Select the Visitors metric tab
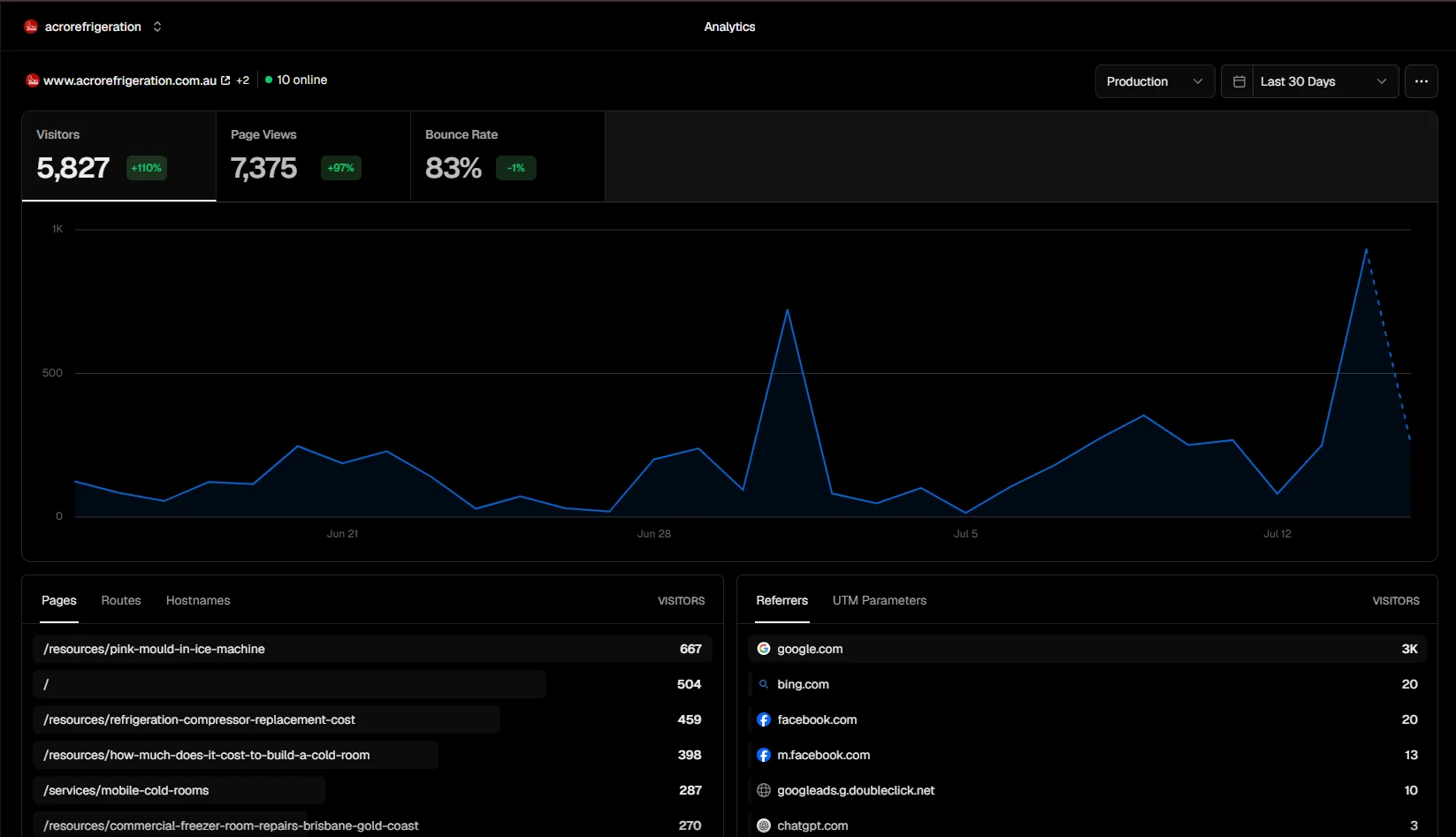1456x837 pixels. [118, 156]
